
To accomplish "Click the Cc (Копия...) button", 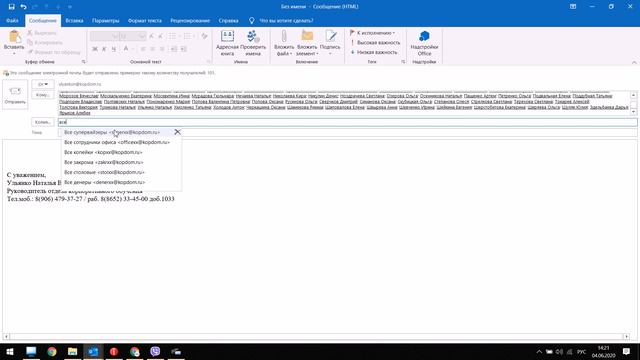I will coord(43,122).
